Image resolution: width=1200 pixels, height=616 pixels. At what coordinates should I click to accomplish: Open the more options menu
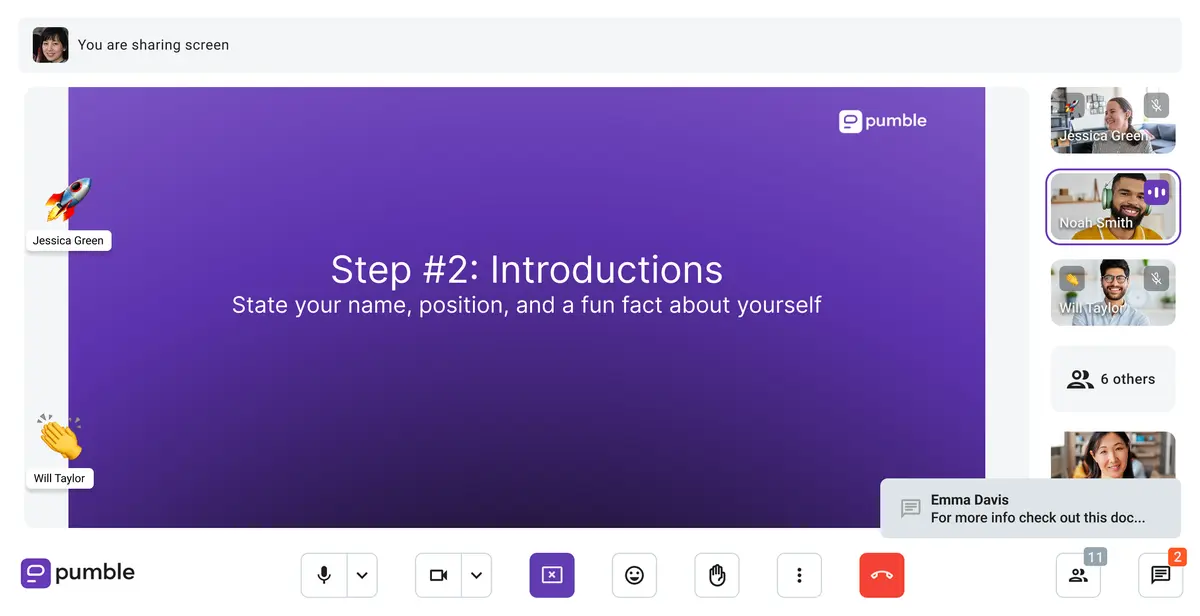click(x=799, y=575)
